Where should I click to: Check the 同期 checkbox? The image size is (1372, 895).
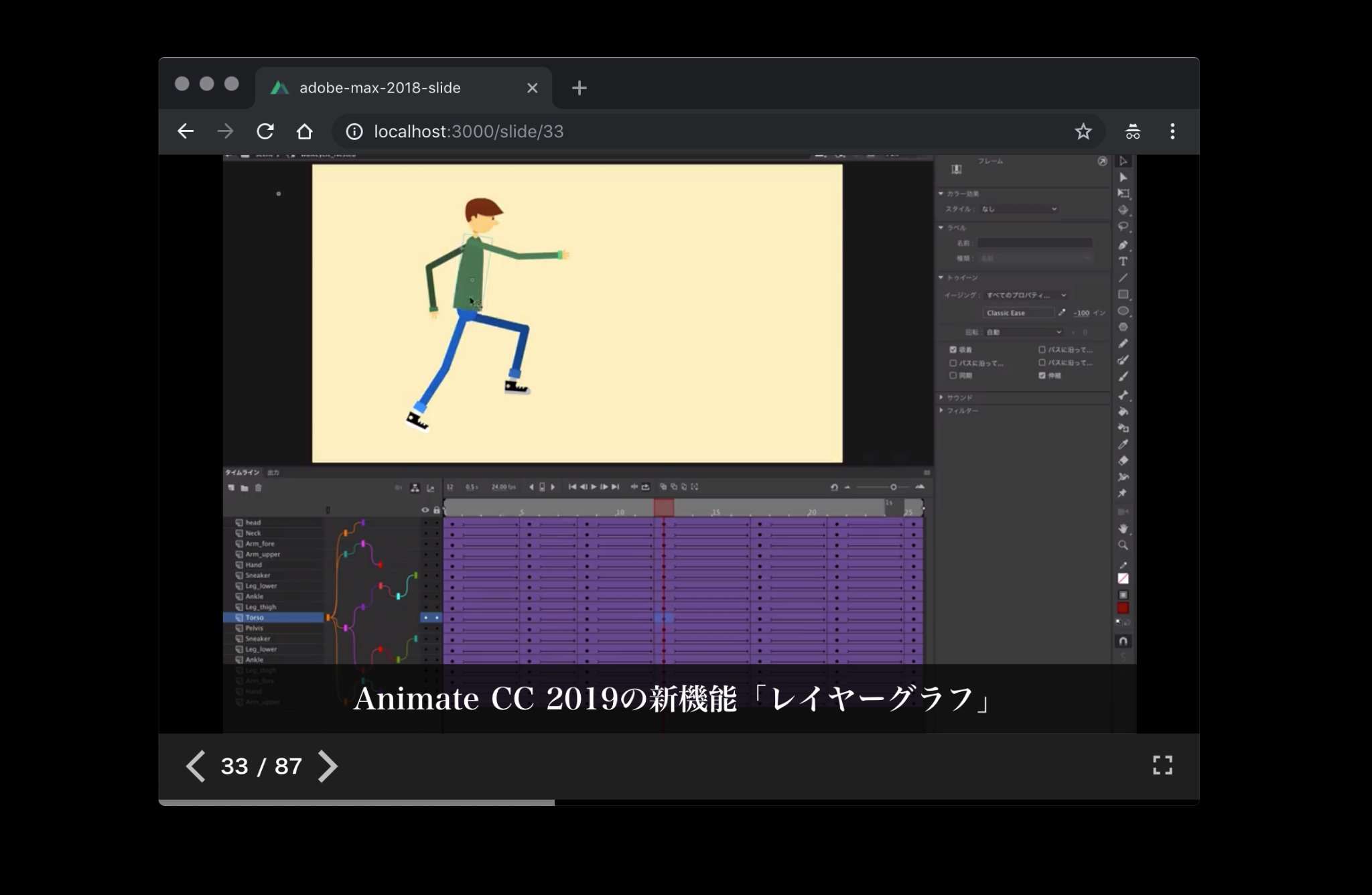click(953, 376)
